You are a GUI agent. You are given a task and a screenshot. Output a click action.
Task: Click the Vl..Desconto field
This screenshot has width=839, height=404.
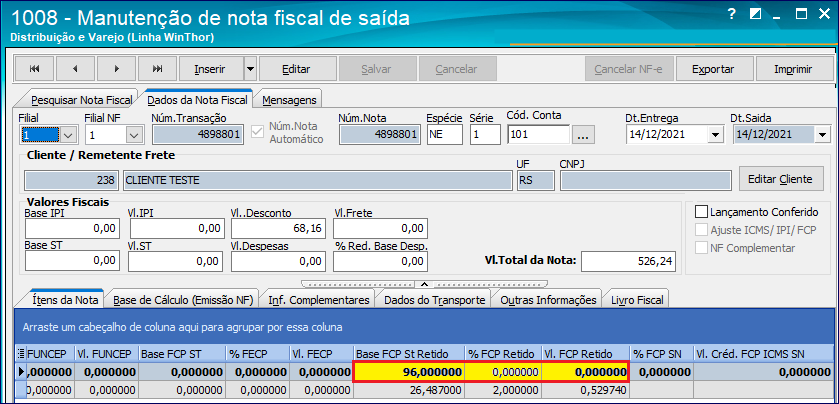click(x=278, y=228)
